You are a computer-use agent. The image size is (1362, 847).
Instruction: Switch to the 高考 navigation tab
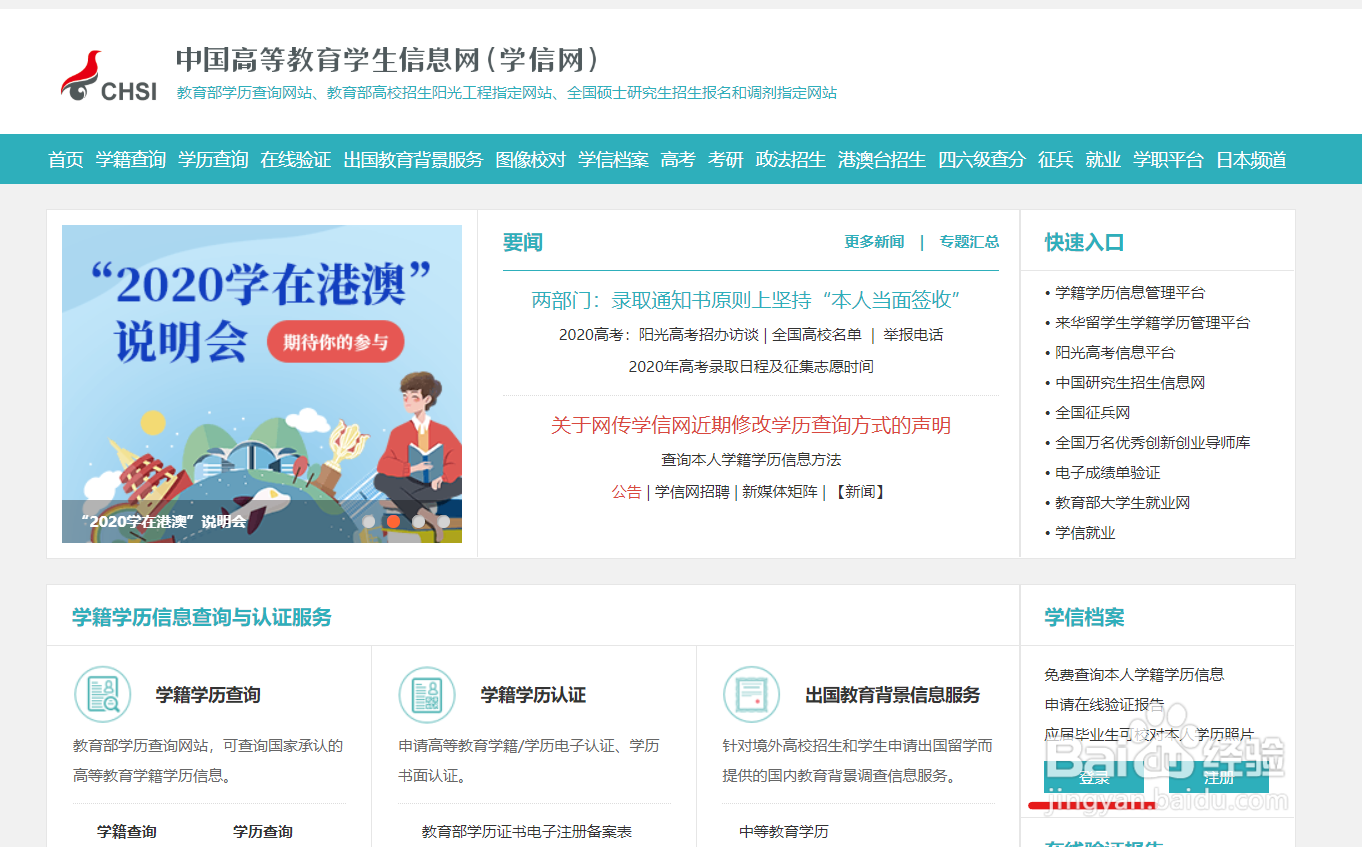point(677,159)
